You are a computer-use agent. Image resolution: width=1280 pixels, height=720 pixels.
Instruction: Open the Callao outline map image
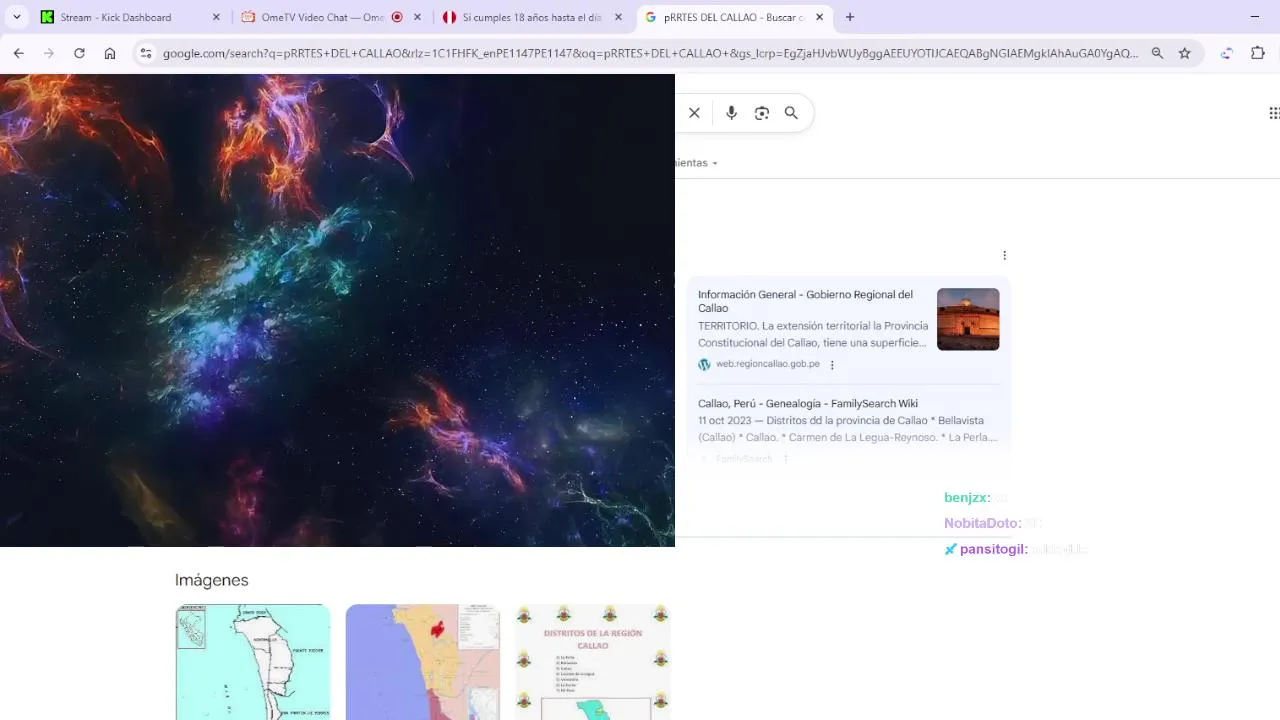pyautogui.click(x=253, y=662)
